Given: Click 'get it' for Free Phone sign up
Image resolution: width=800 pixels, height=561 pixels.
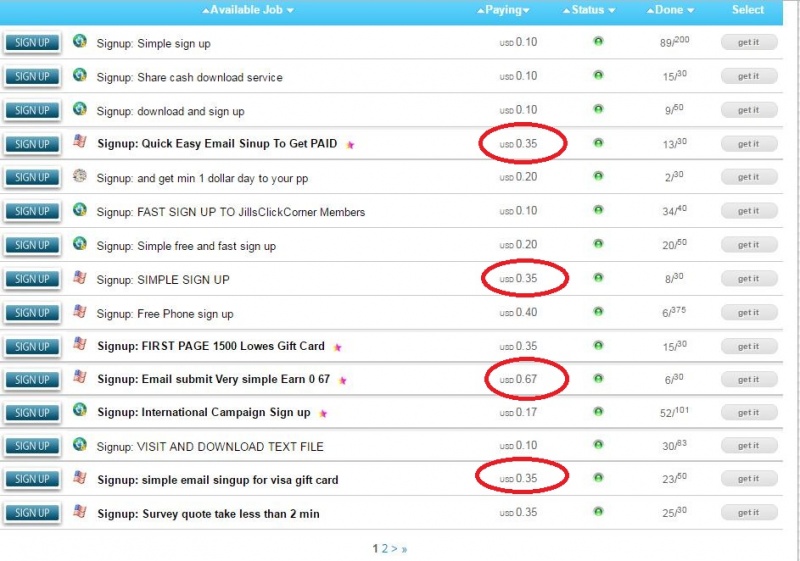Looking at the screenshot, I should pos(748,312).
